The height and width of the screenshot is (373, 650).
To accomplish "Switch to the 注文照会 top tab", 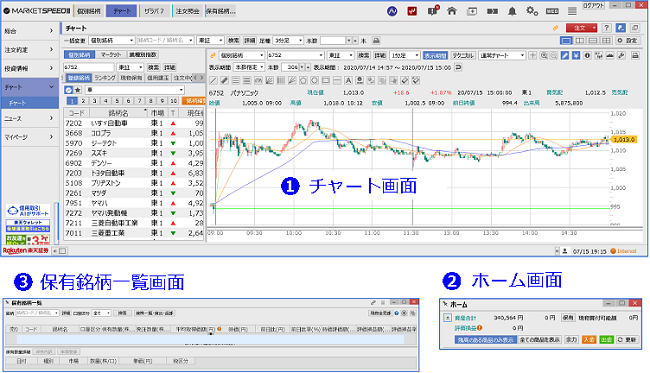I will (187, 11).
